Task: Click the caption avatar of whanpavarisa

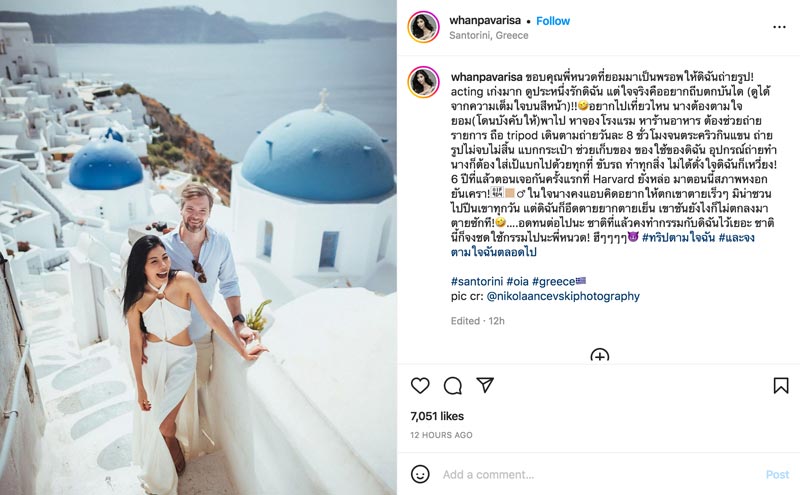Action: pyautogui.click(x=423, y=82)
